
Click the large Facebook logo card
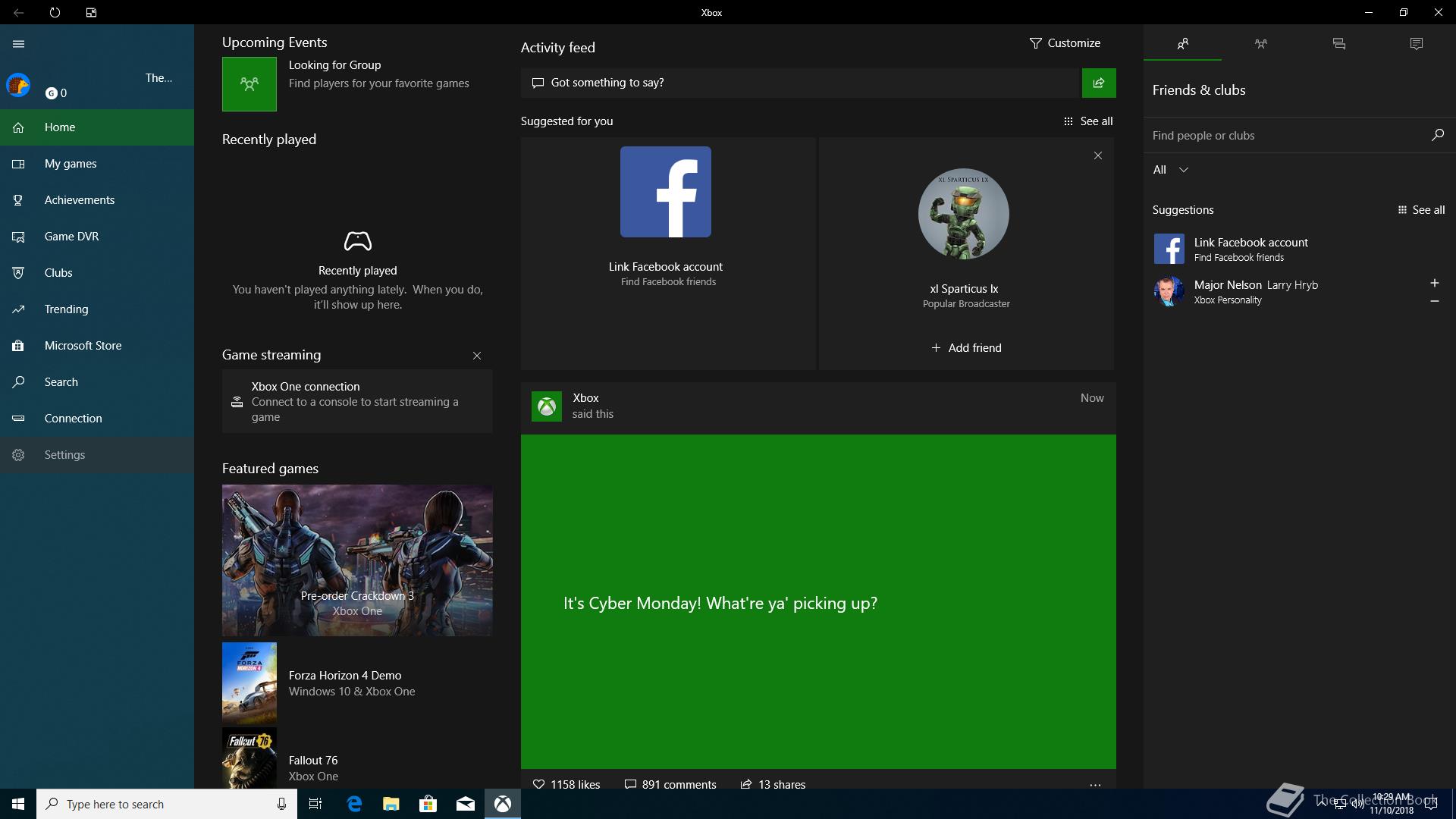pos(666,192)
